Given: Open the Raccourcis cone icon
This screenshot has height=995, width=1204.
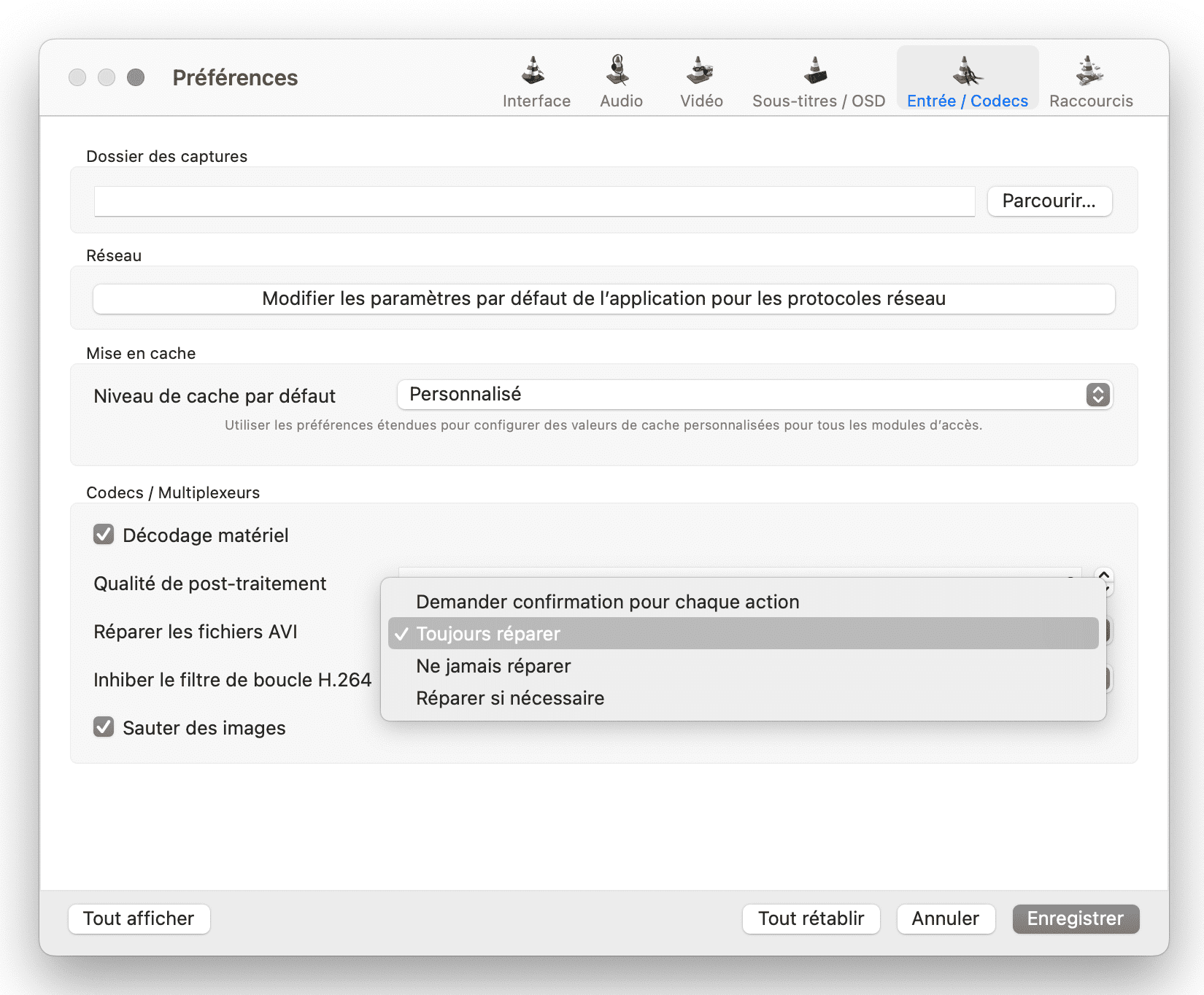Looking at the screenshot, I should (x=1089, y=70).
